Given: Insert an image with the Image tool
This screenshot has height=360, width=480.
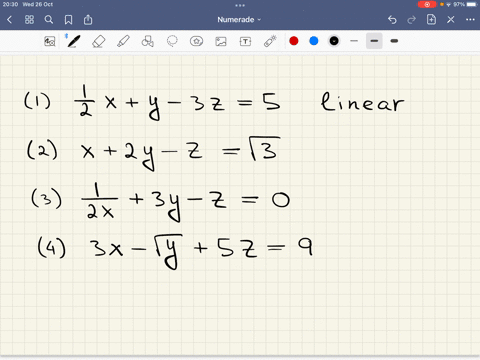Looking at the screenshot, I should [221, 41].
